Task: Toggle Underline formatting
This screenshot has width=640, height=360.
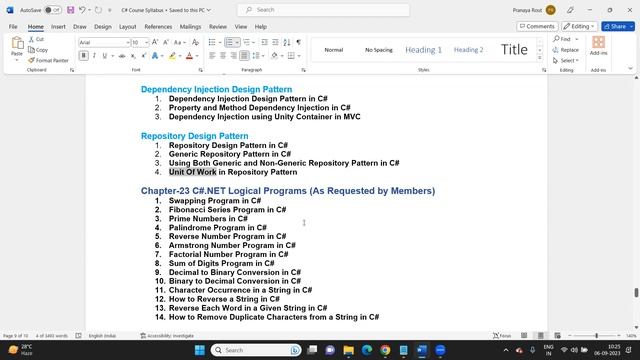Action: [104, 56]
